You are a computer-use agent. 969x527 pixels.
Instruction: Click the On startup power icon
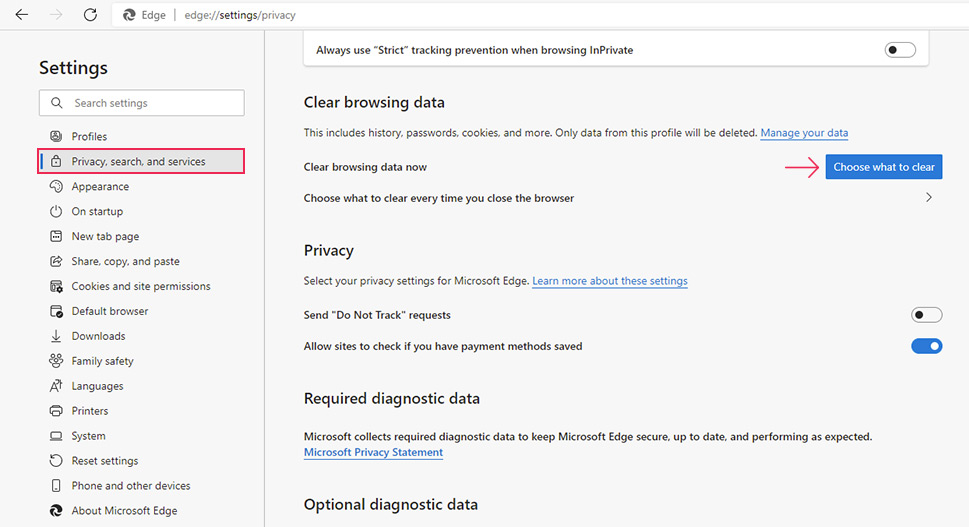[x=56, y=211]
